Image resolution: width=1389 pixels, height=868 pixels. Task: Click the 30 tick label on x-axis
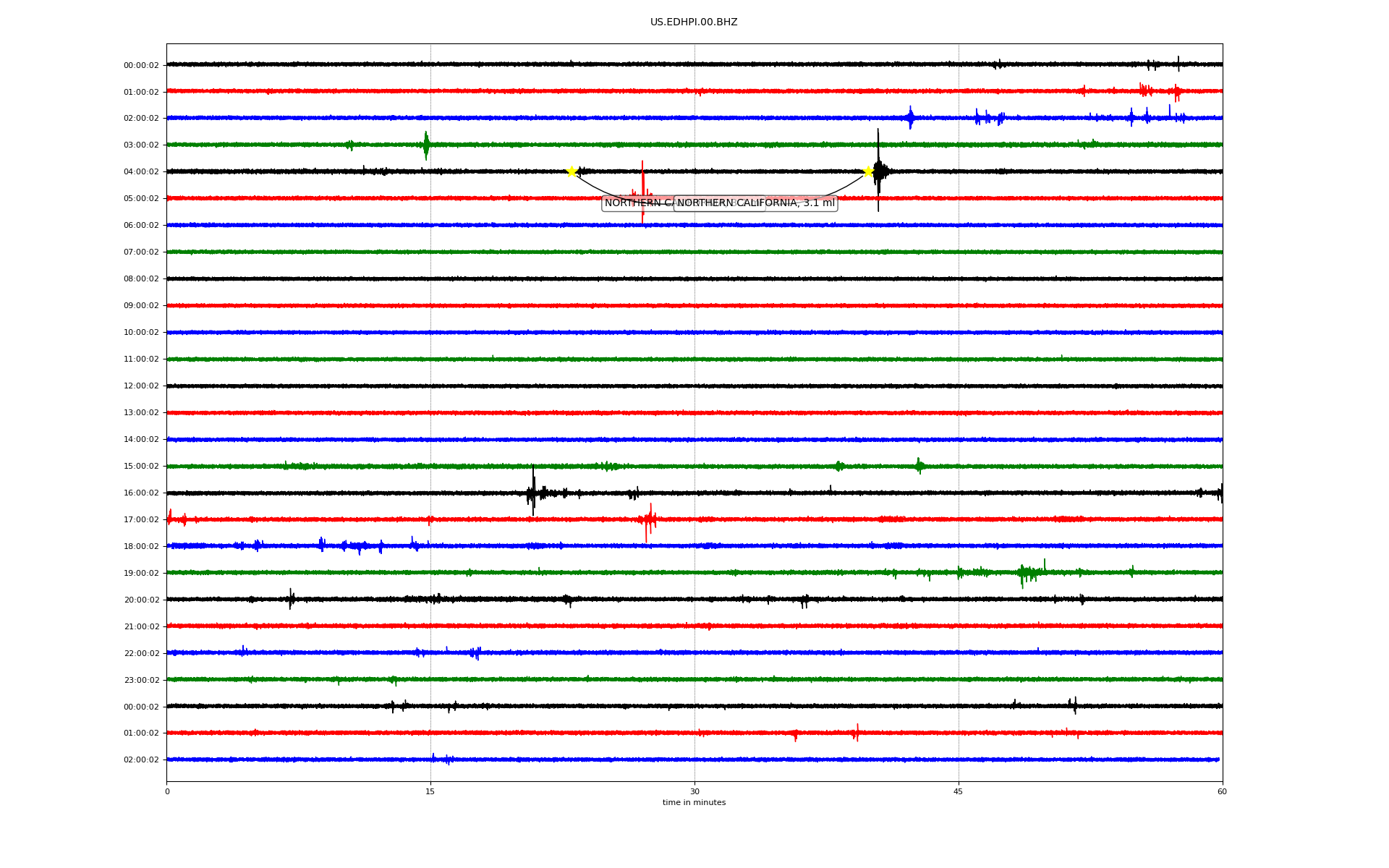[694, 791]
